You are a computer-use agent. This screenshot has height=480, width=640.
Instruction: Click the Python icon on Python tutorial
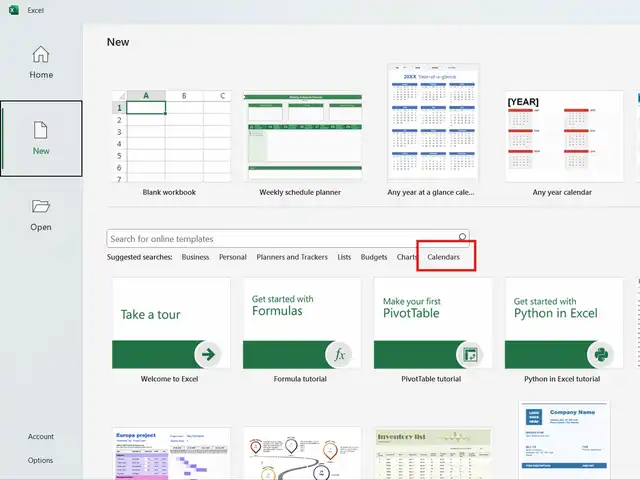pos(601,353)
